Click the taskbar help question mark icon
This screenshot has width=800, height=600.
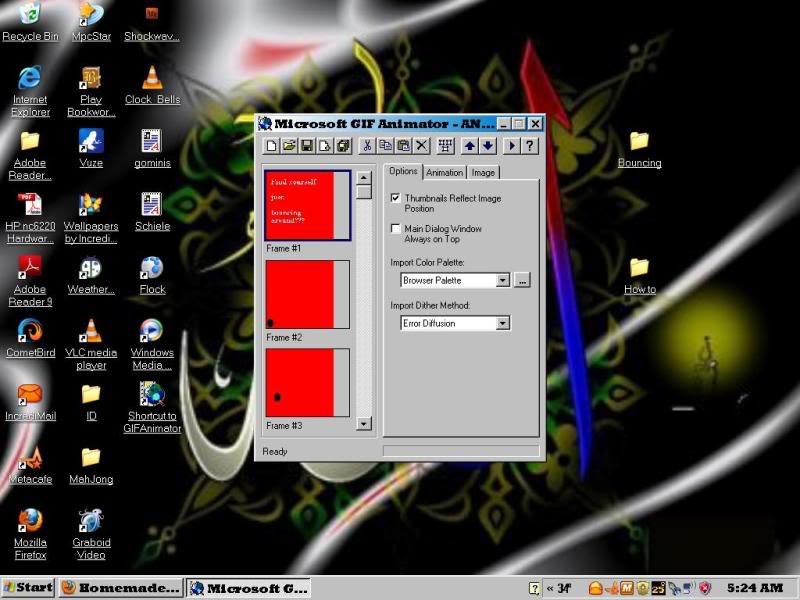coord(534,588)
